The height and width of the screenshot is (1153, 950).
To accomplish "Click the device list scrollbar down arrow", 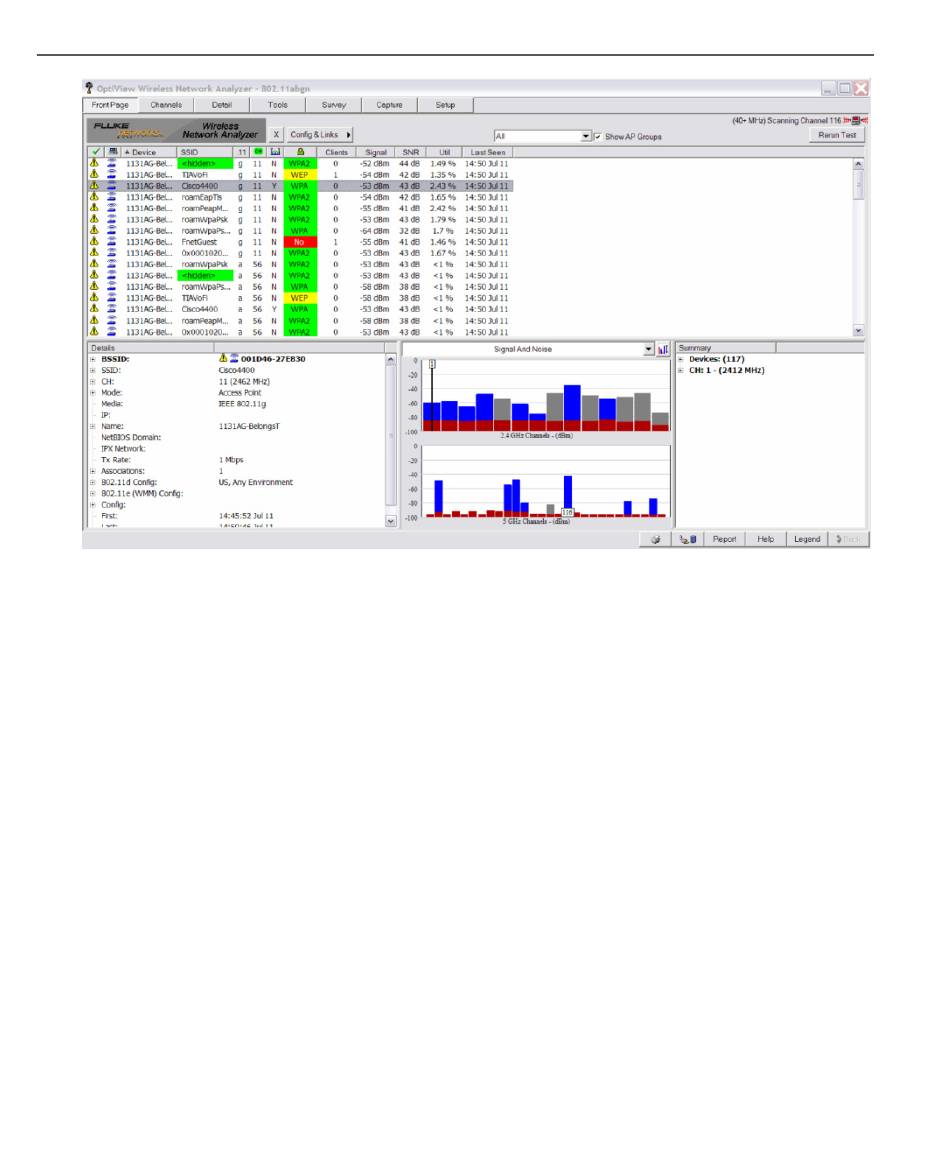I will (x=858, y=331).
